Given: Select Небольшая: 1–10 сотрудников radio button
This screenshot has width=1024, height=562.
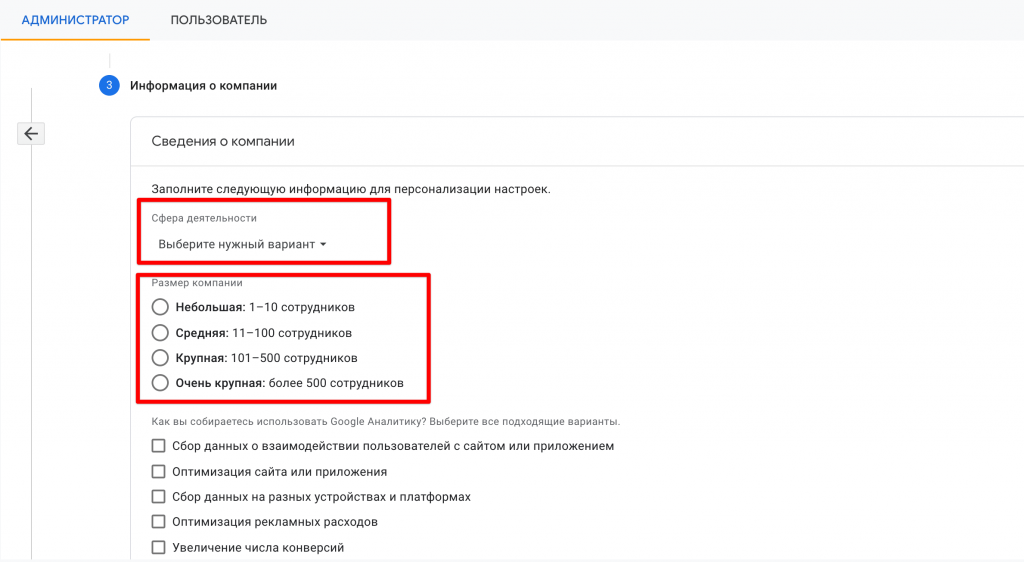Looking at the screenshot, I should pos(160,307).
